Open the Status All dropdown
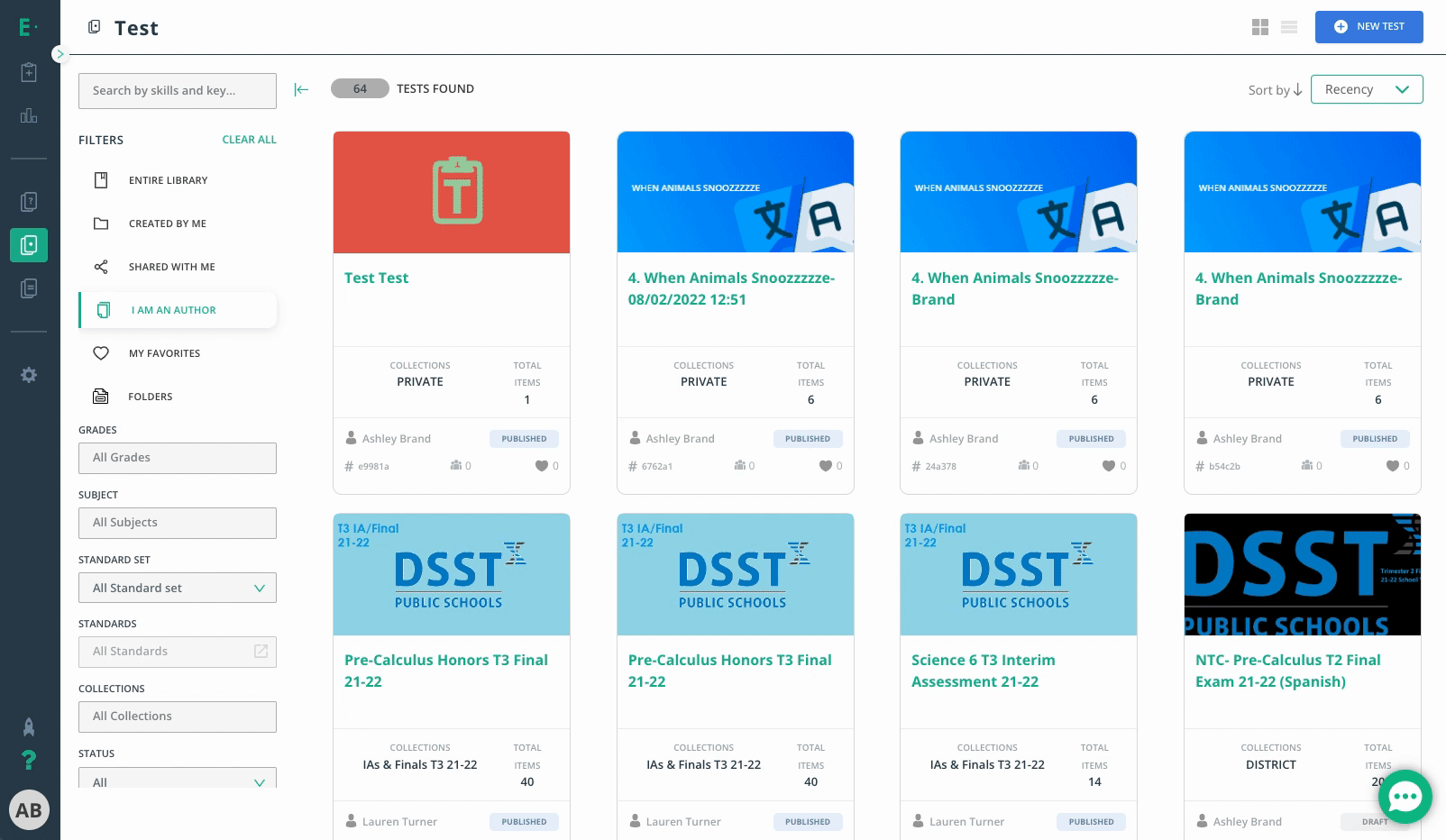The width and height of the screenshot is (1446, 840). (178, 778)
